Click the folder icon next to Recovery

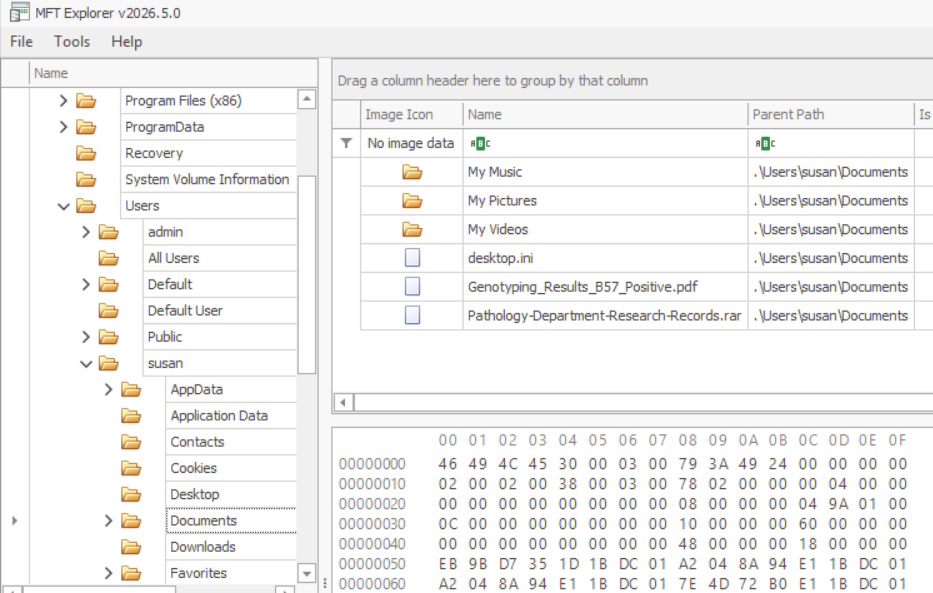pyautogui.click(x=86, y=153)
